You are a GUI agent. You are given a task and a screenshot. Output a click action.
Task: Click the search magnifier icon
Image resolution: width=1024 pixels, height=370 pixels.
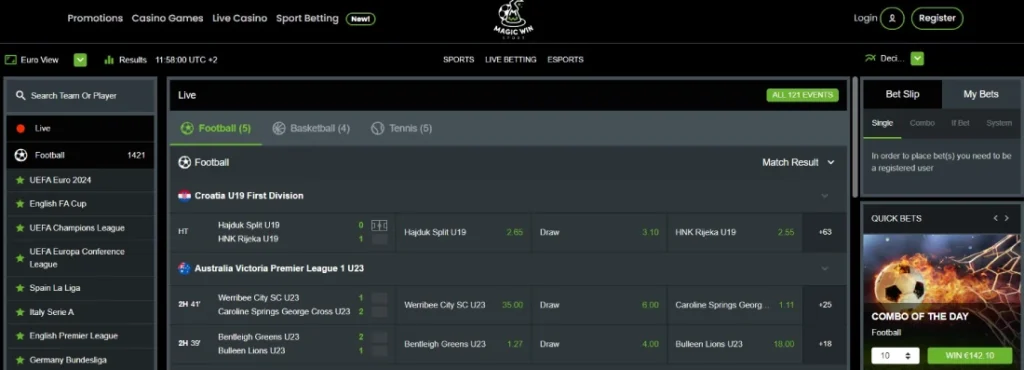(21, 95)
